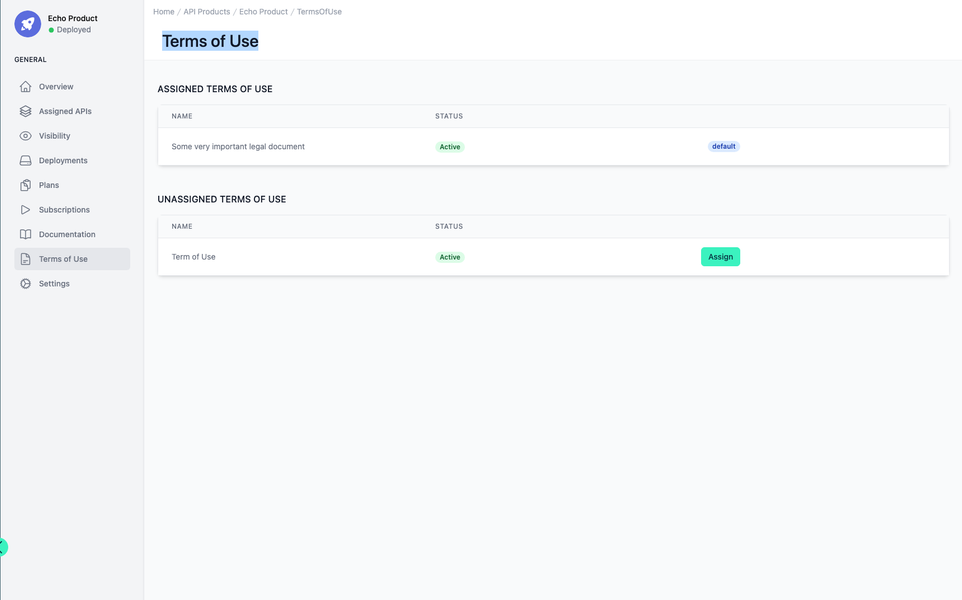The width and height of the screenshot is (962, 600).
Task: Go to Echo Product via breadcrumb
Action: tap(262, 11)
